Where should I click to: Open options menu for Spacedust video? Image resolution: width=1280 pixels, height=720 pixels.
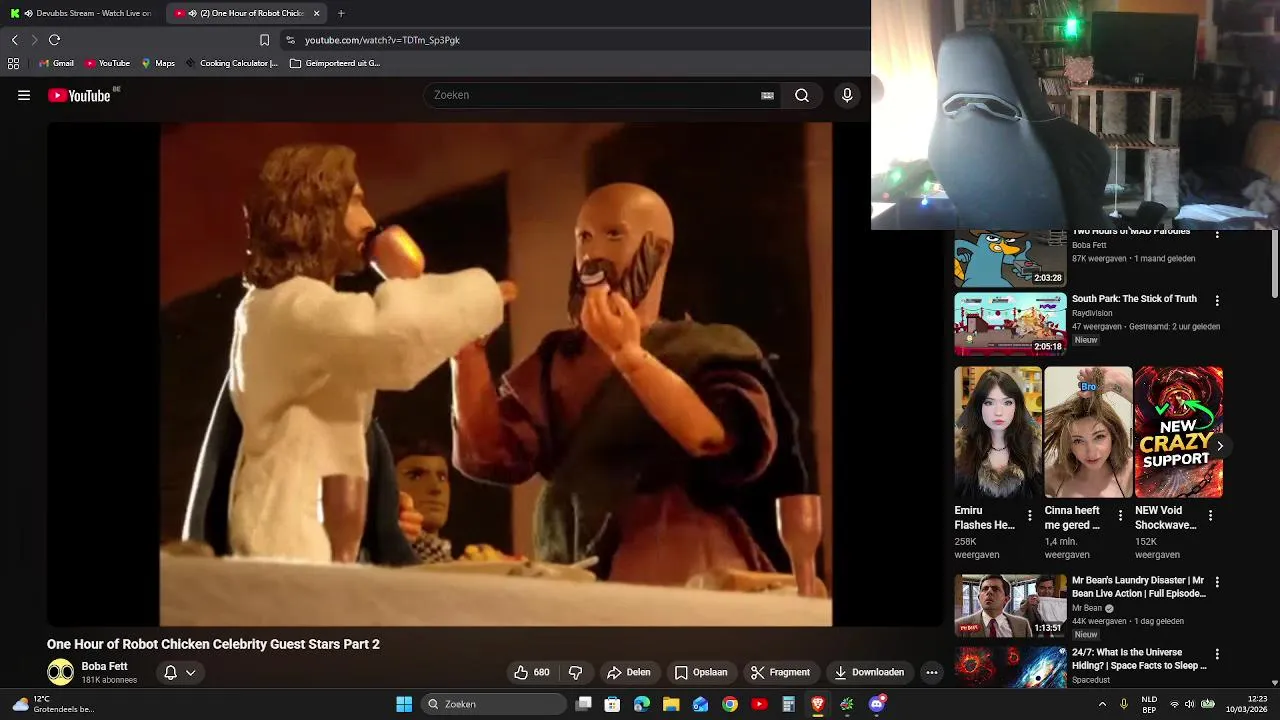pyautogui.click(x=1217, y=655)
